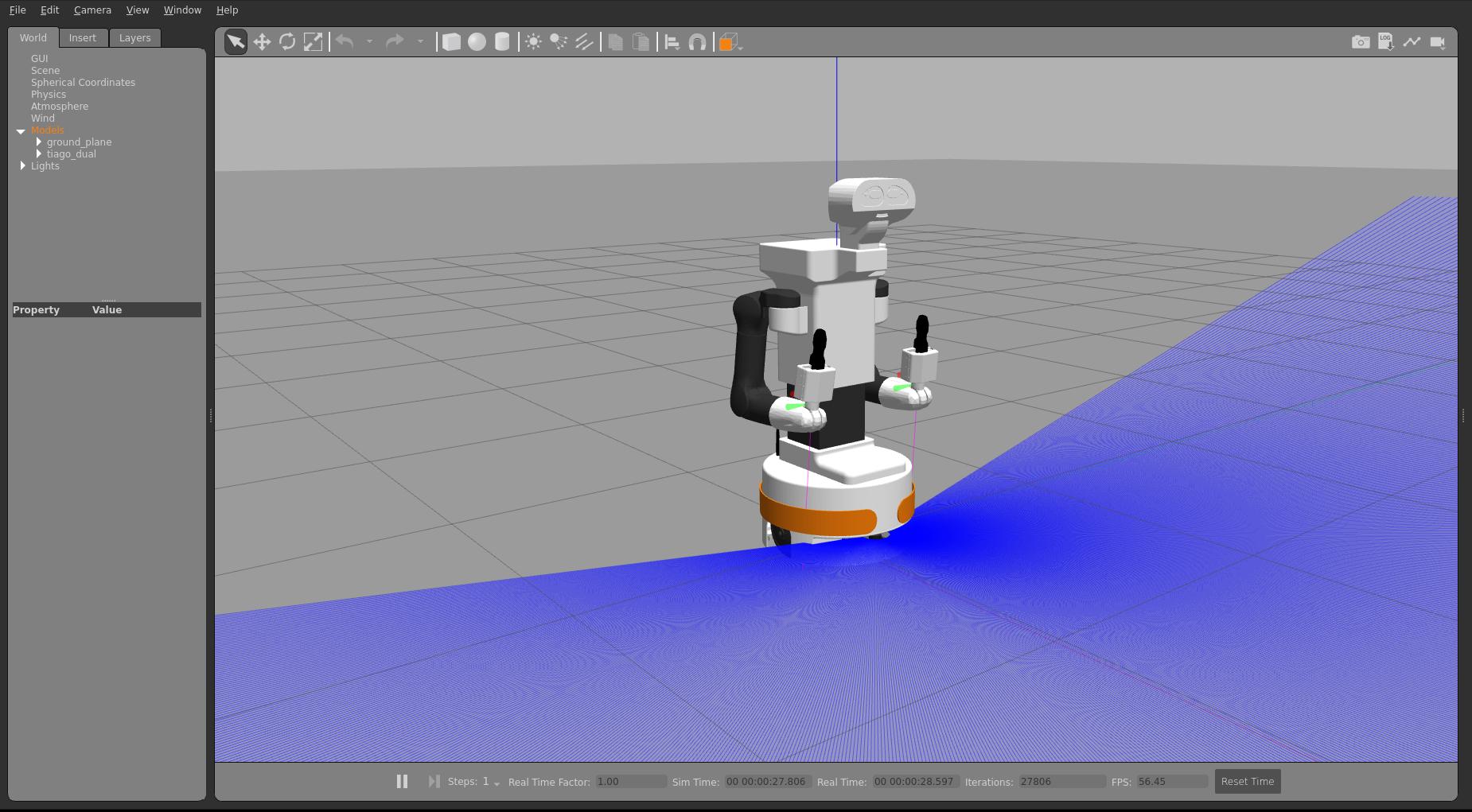
Task: Expand the Lights tree node
Action: click(x=23, y=166)
